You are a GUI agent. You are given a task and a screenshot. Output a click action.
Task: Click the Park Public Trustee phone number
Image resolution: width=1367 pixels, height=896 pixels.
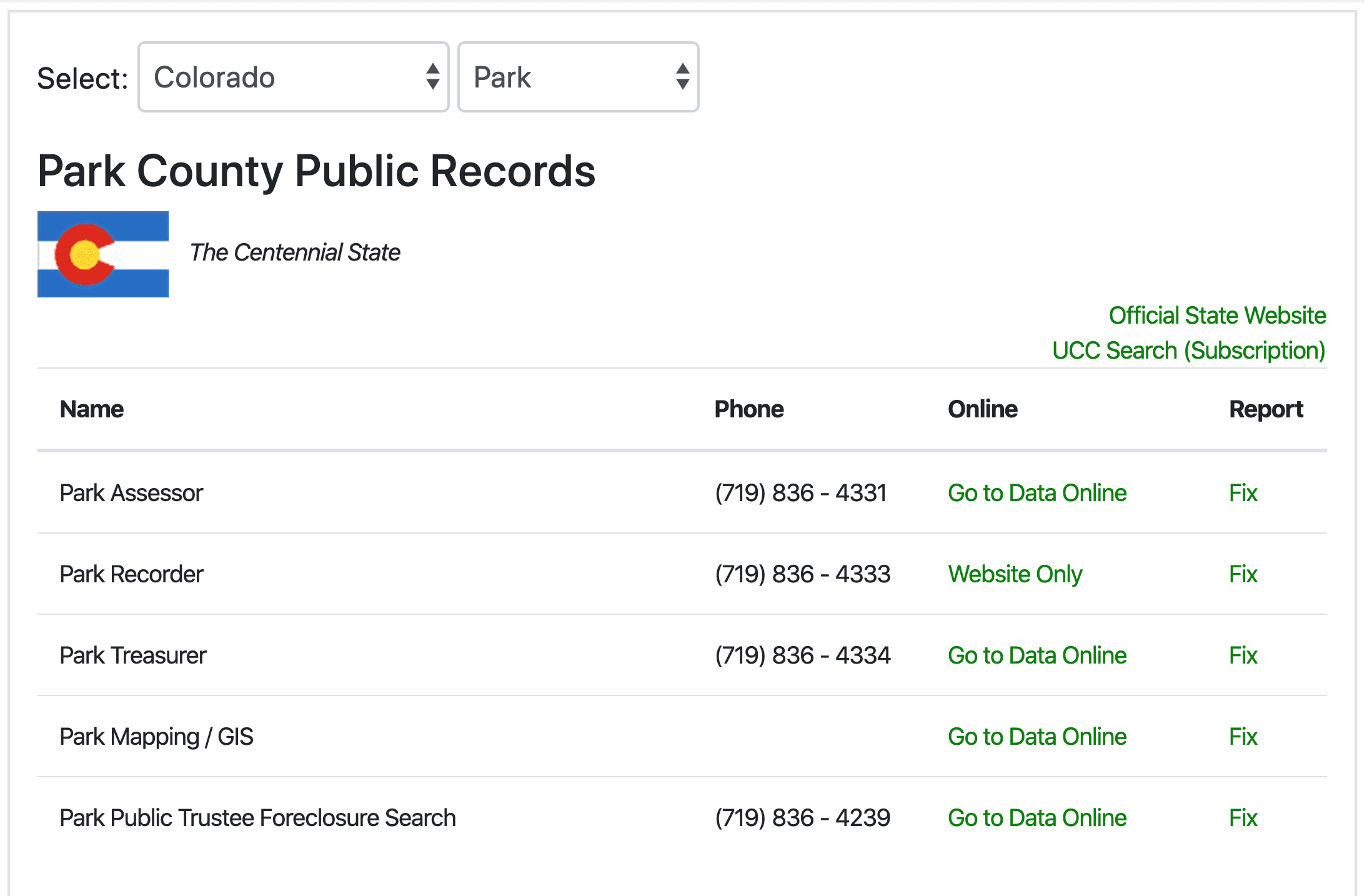tap(802, 818)
